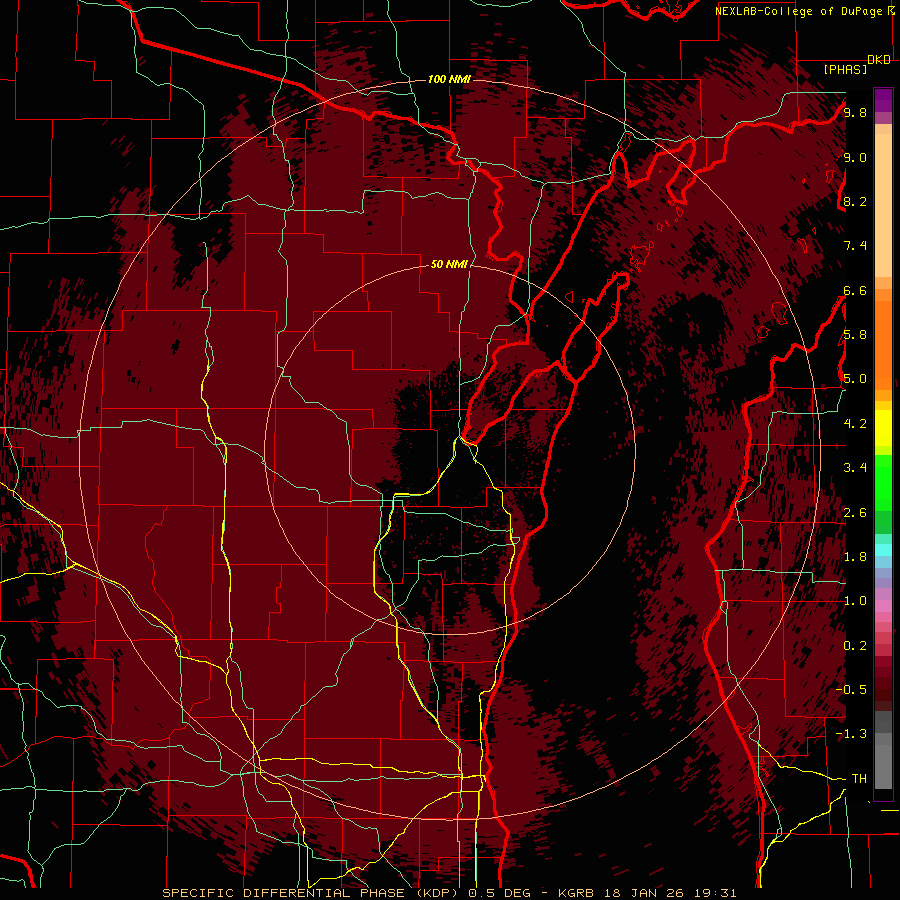
Task: Click the 8.2 scale value
Action: coord(855,201)
